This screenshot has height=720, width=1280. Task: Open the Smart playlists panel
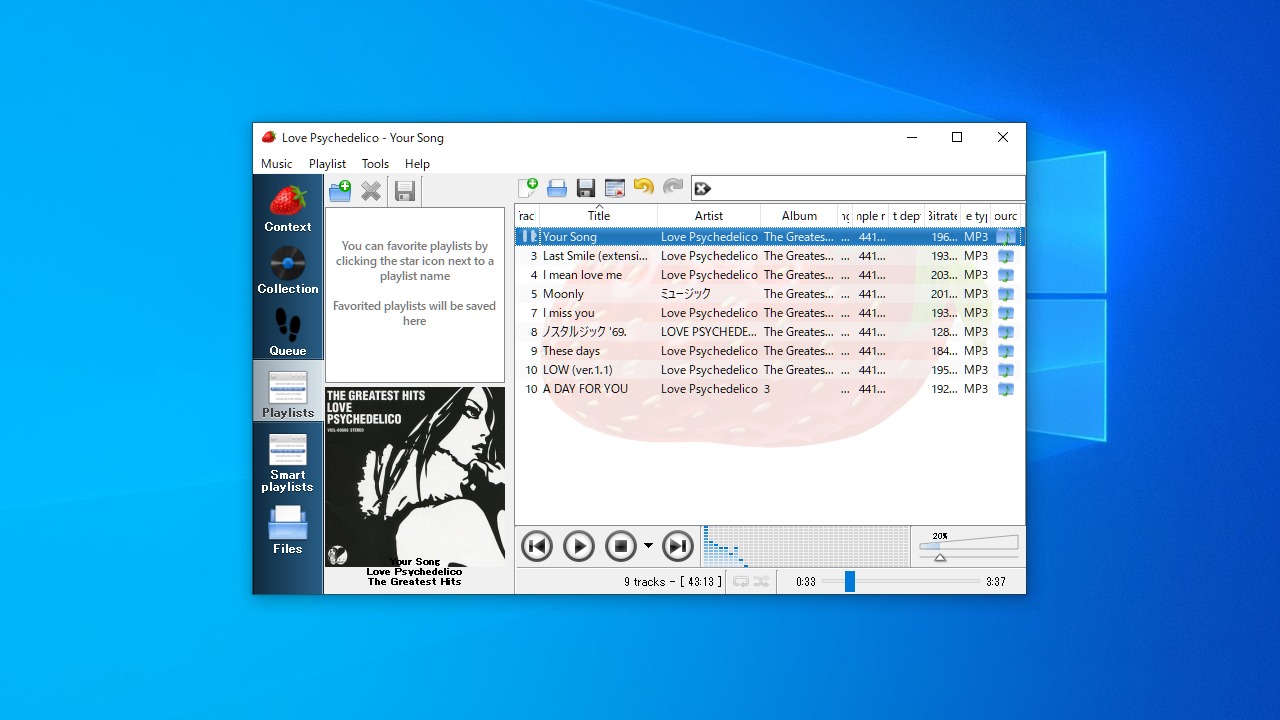pos(288,461)
